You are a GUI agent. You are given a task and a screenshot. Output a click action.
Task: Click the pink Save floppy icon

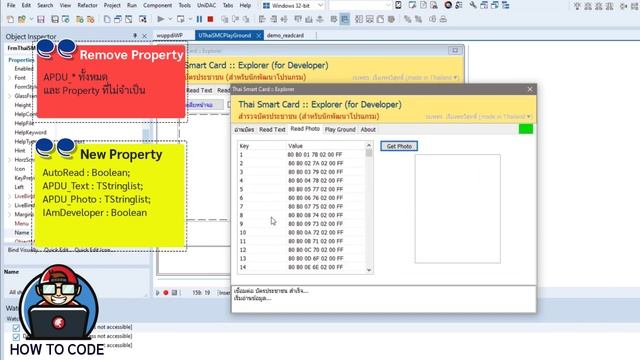pos(41,19)
